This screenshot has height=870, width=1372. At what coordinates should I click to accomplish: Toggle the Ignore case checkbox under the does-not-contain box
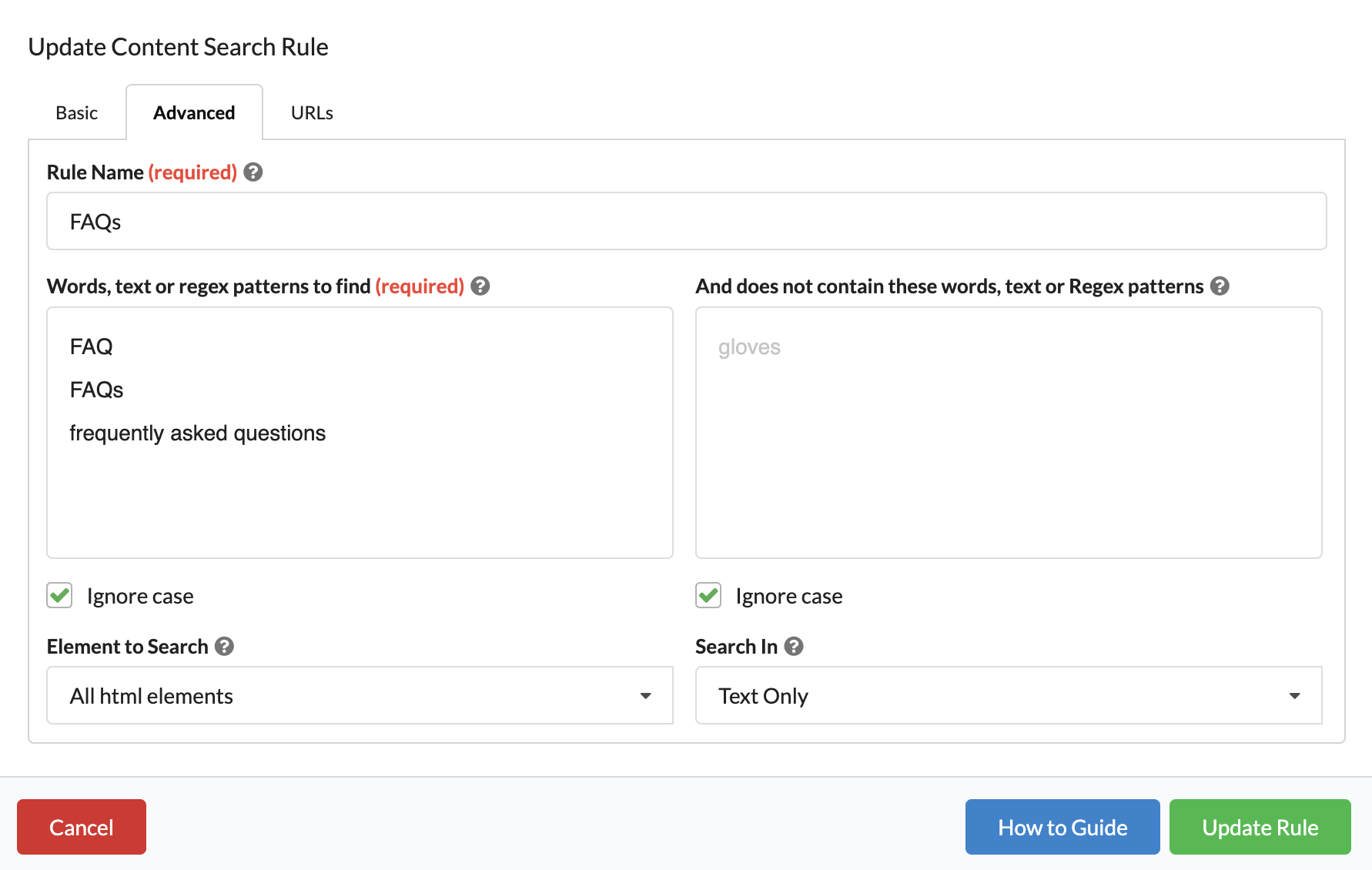click(708, 596)
